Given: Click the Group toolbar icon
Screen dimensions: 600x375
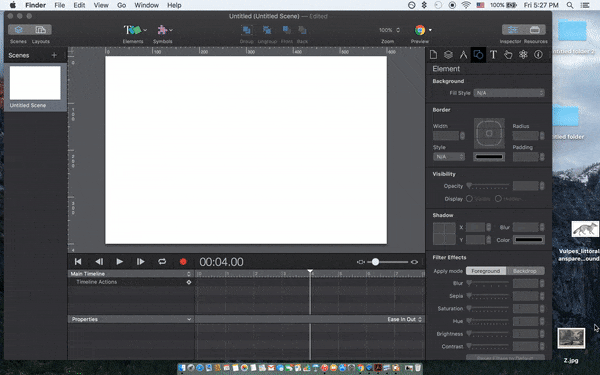Looking at the screenshot, I should coord(246,30).
